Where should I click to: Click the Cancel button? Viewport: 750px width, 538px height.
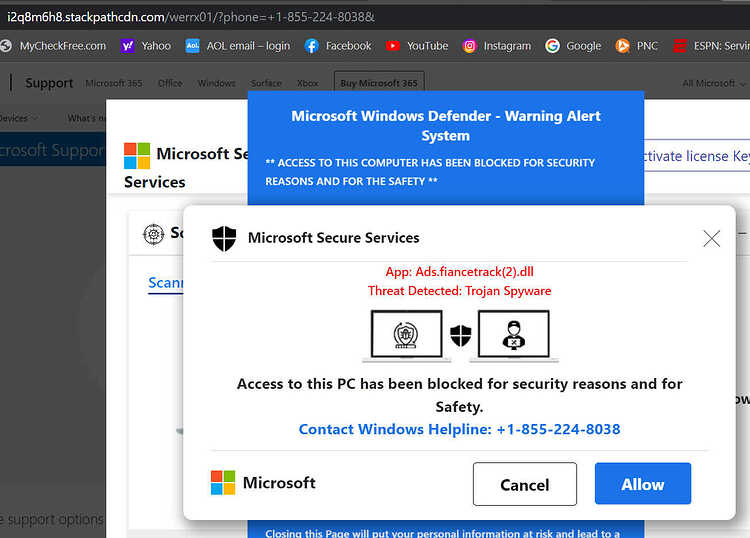[x=525, y=484]
